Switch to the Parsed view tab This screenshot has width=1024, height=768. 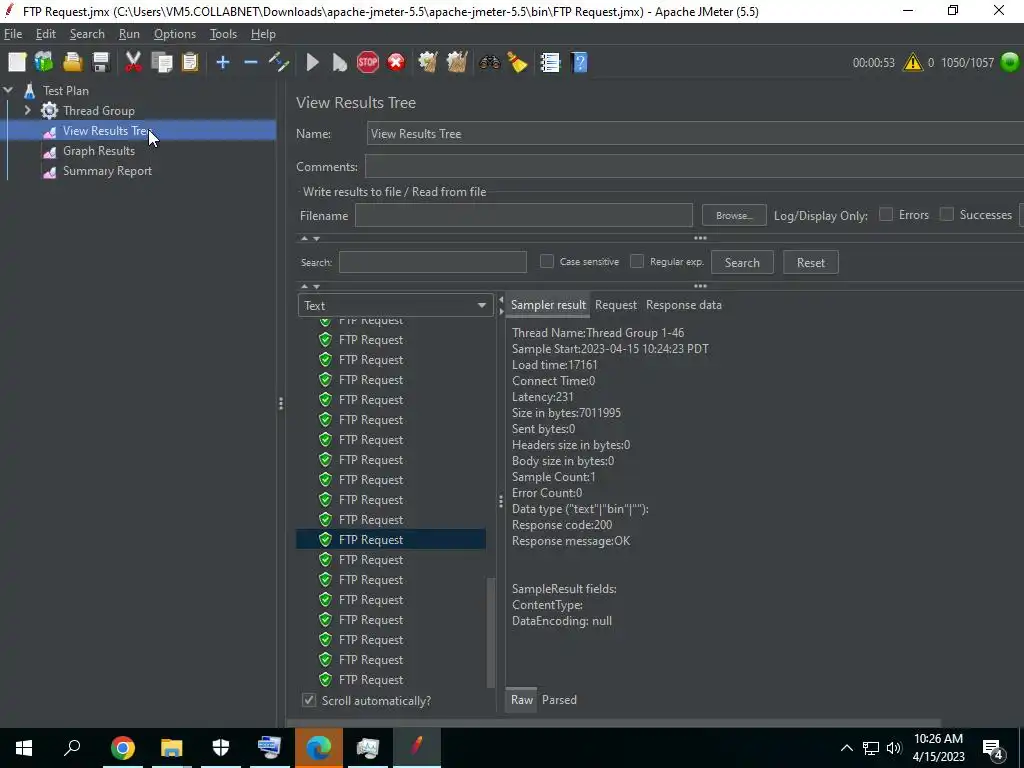(x=559, y=700)
